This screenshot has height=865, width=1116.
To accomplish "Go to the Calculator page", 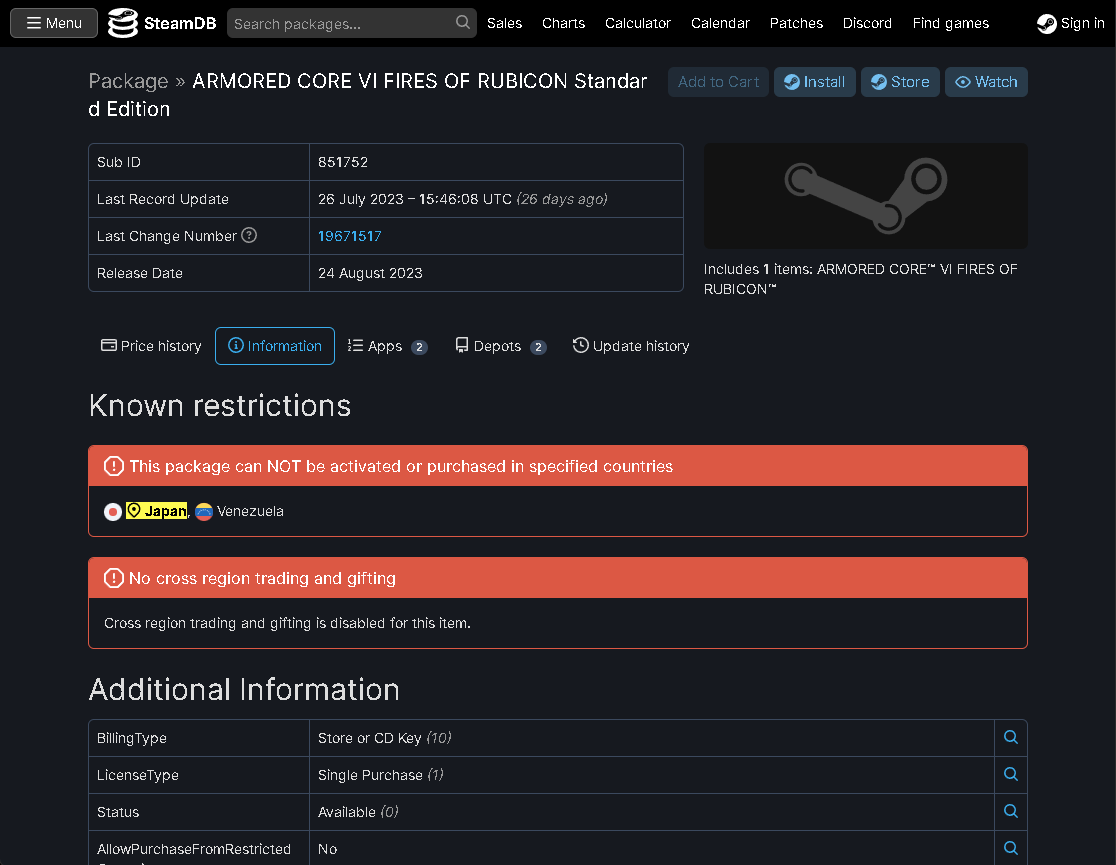I will click(638, 23).
